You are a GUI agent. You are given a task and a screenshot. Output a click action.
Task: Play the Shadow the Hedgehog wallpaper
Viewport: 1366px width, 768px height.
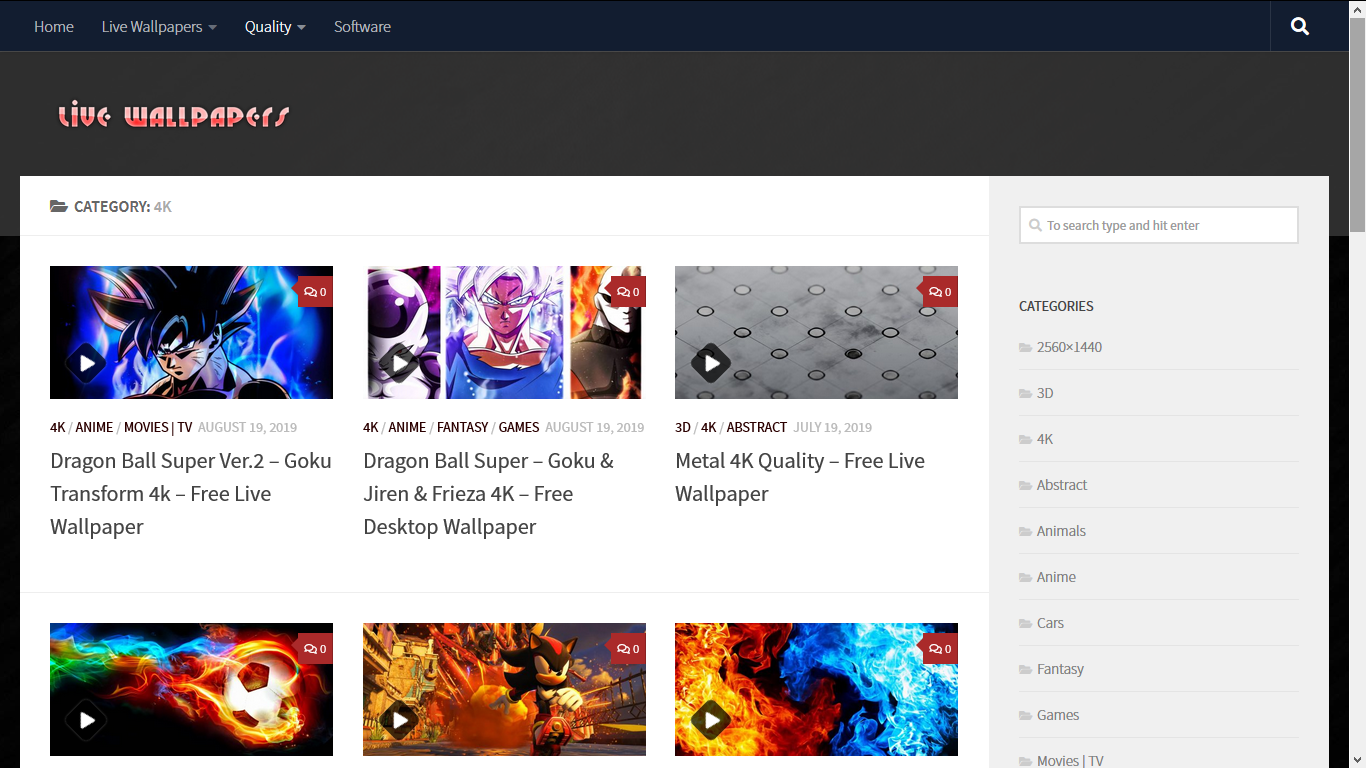click(x=399, y=720)
